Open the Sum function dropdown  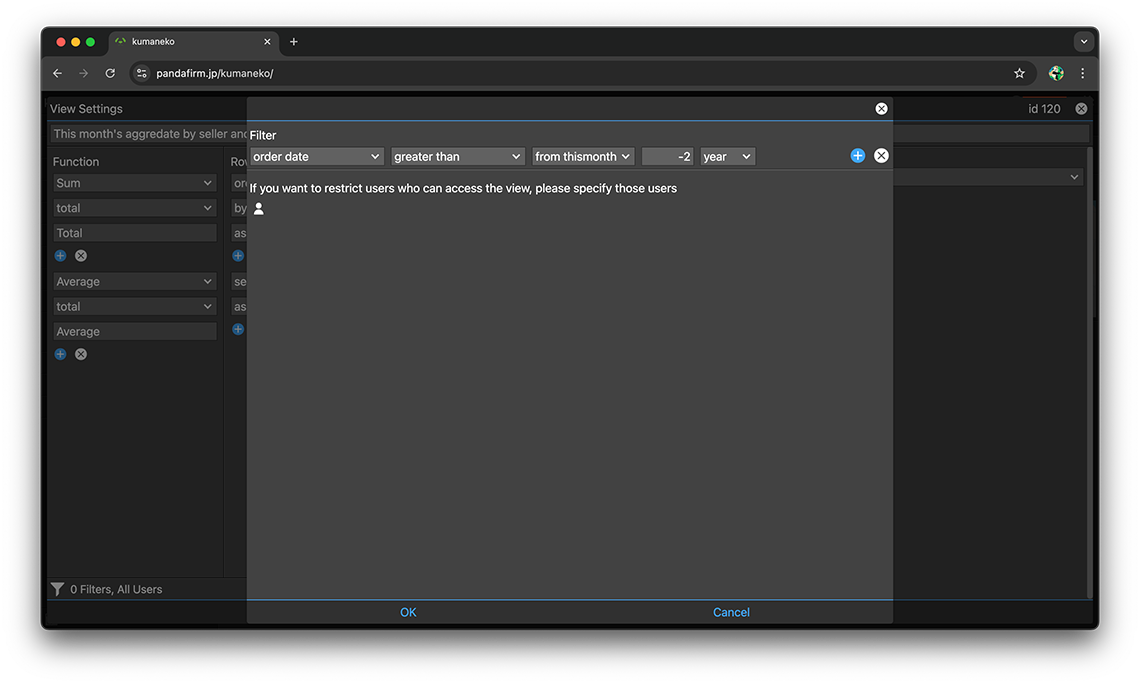click(x=134, y=183)
